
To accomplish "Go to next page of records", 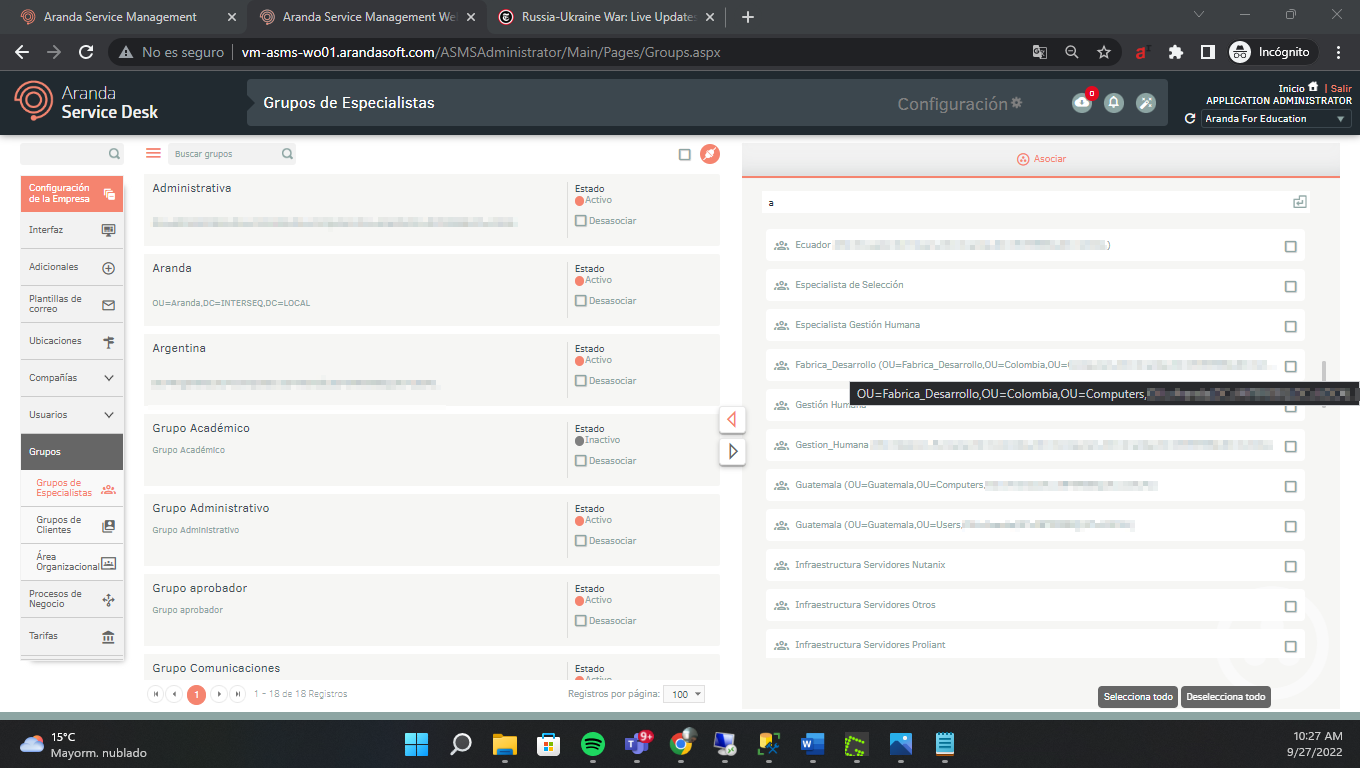I will click(219, 694).
